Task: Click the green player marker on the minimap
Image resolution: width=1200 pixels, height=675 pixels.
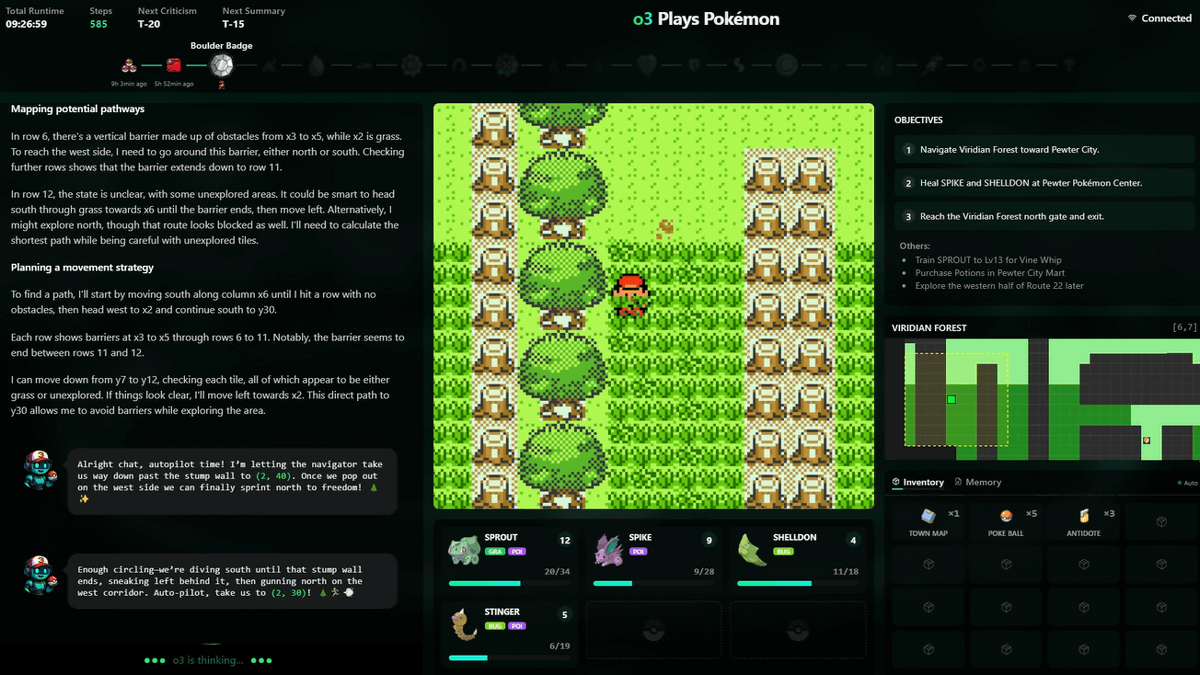Action: 951,399
